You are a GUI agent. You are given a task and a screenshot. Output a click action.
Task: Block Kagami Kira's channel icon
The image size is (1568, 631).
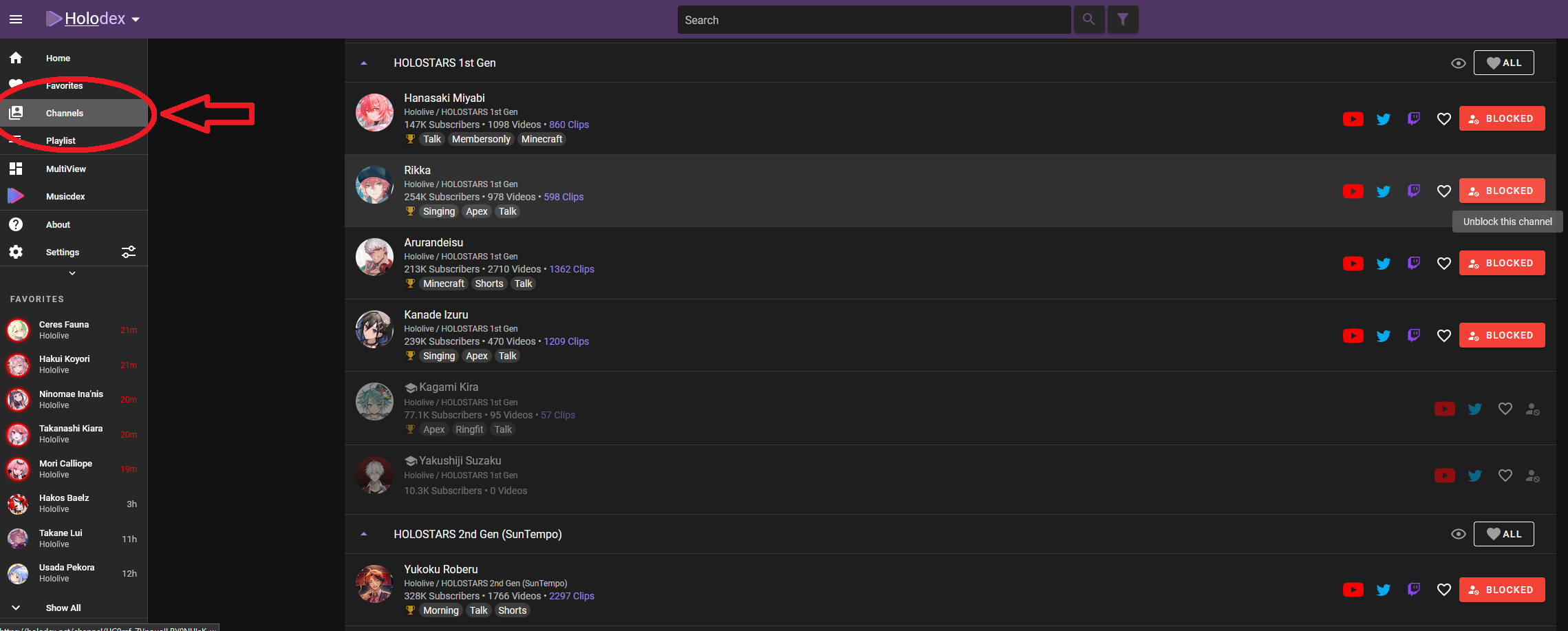pyautogui.click(x=1532, y=409)
